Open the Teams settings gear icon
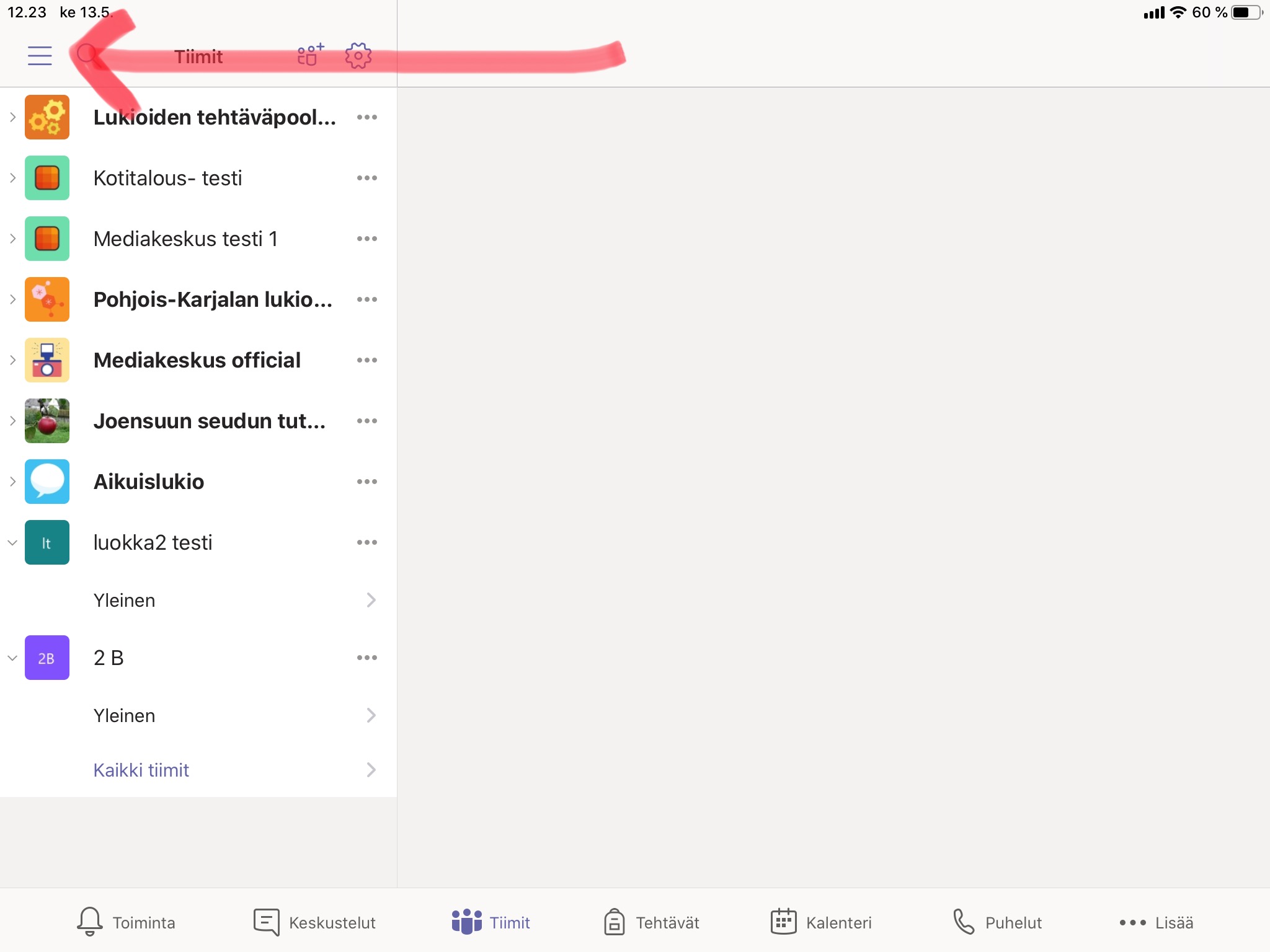The image size is (1270, 952). point(358,56)
